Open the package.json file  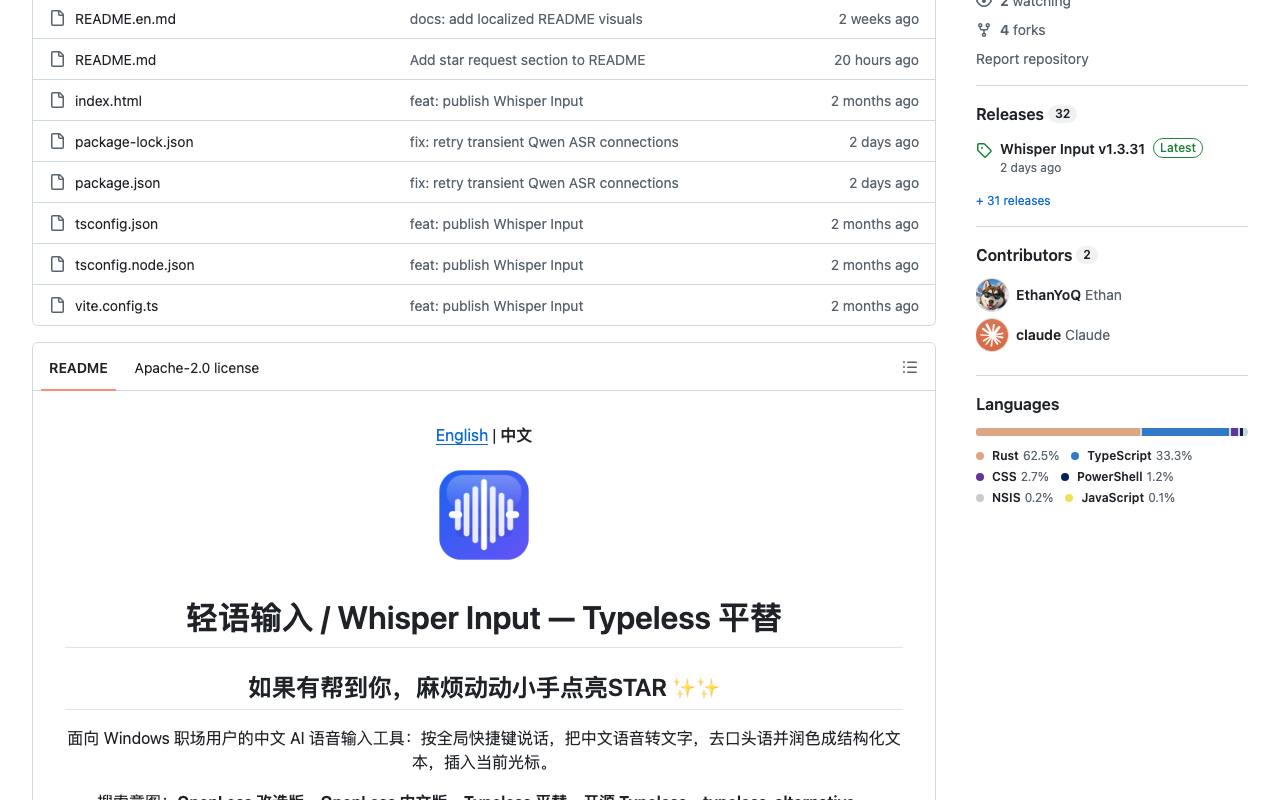click(x=117, y=183)
